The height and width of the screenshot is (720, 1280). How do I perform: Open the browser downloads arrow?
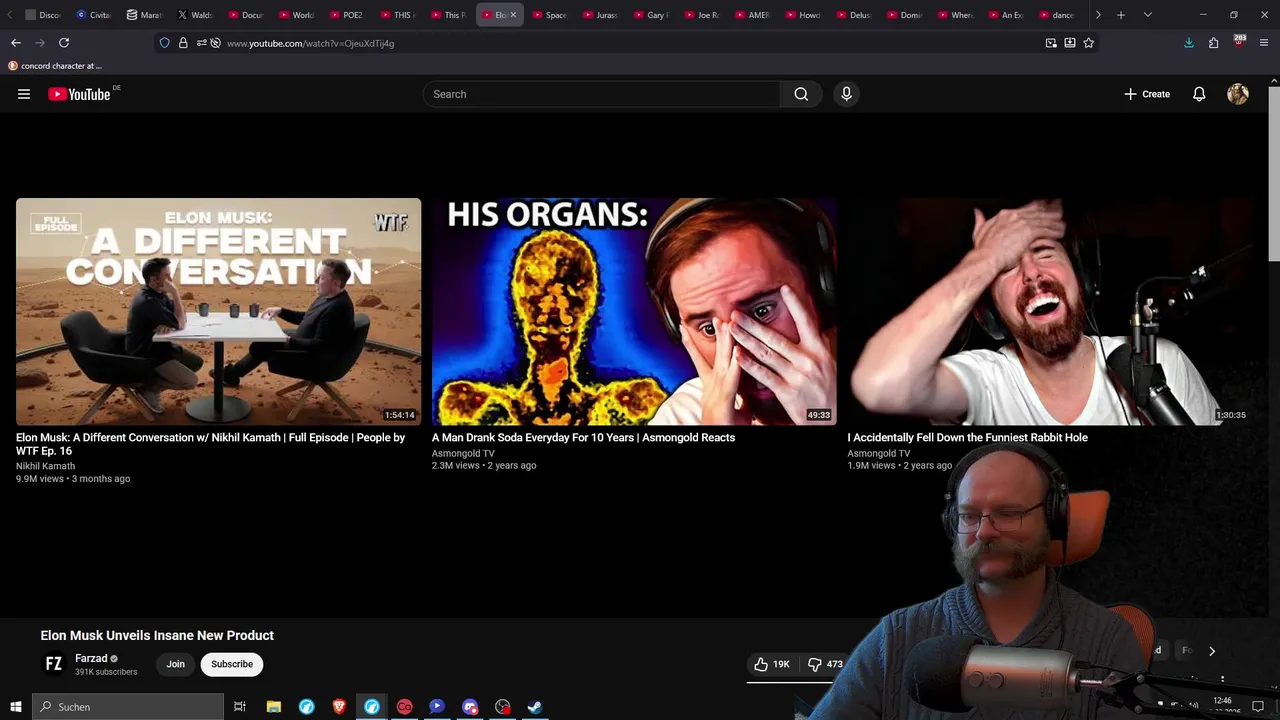pyautogui.click(x=1189, y=43)
